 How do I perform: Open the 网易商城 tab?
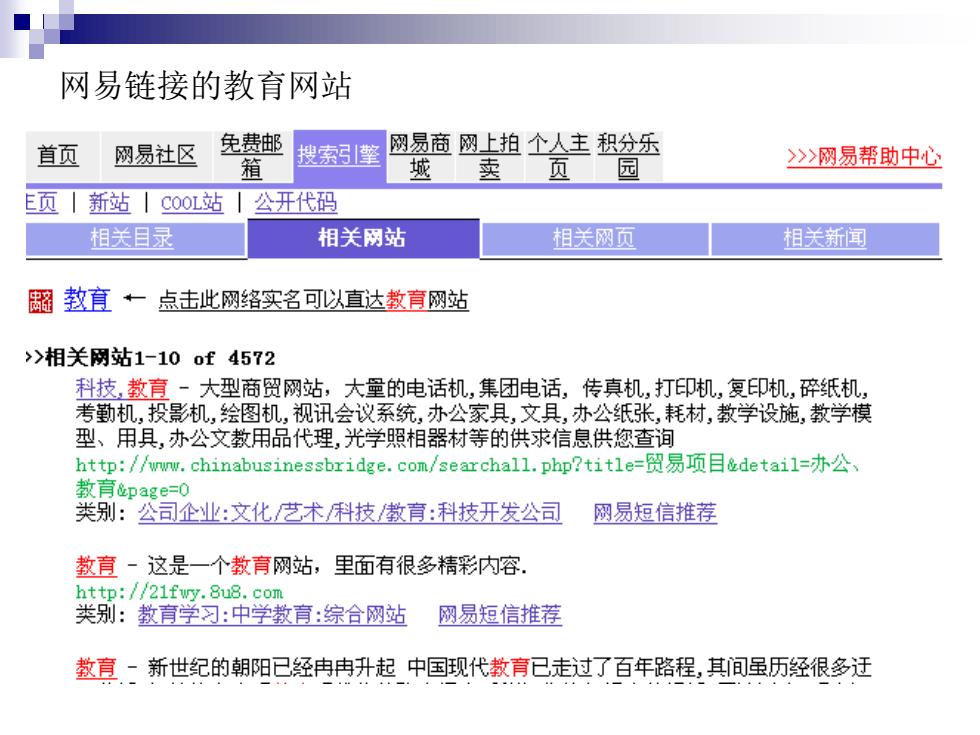pyautogui.click(x=420, y=156)
